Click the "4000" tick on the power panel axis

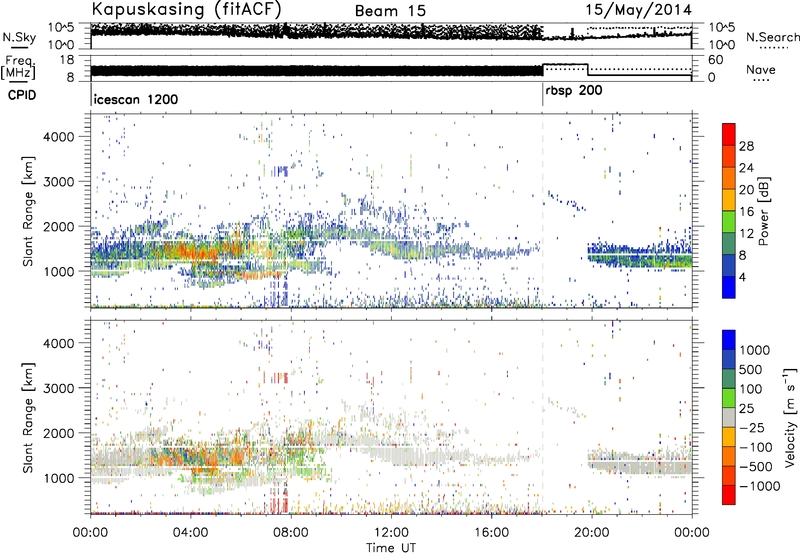pyautogui.click(x=59, y=137)
